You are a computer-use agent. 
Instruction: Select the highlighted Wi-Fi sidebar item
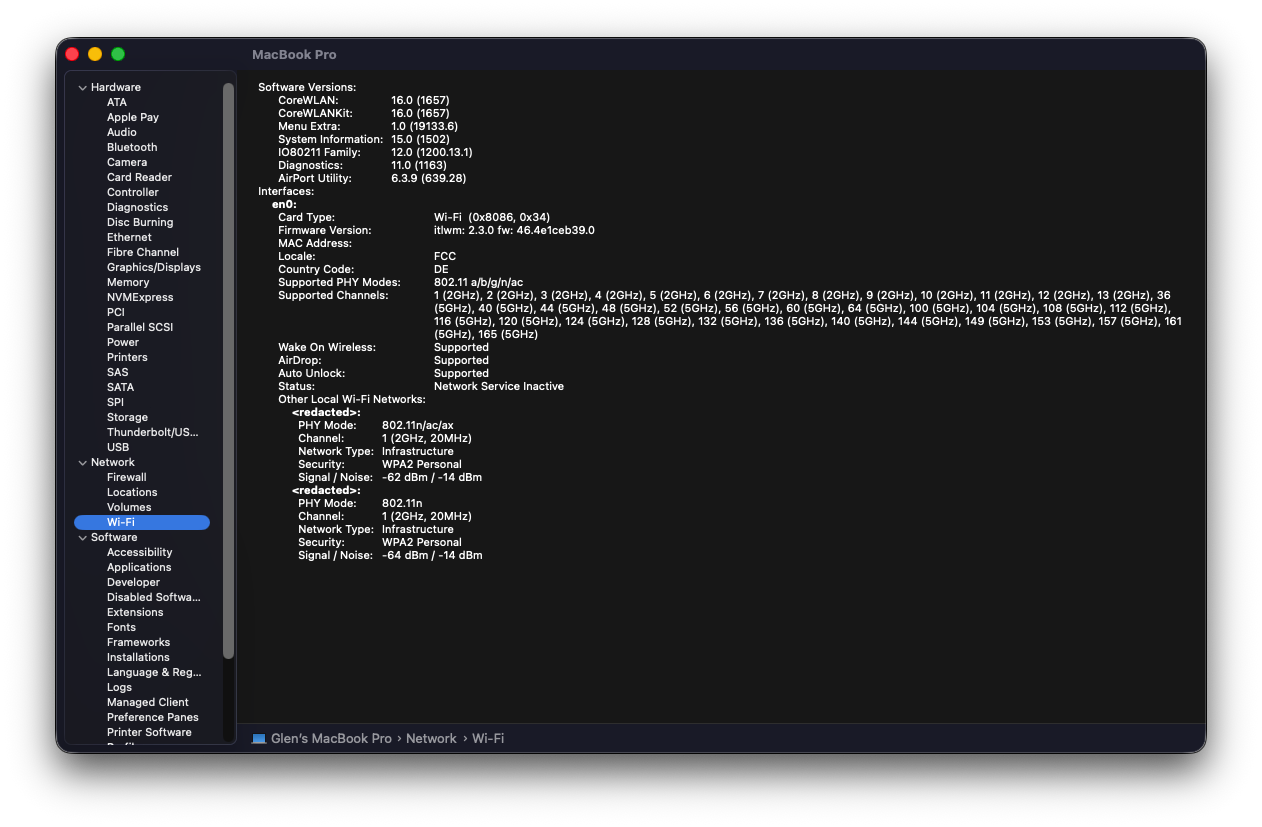coord(142,522)
